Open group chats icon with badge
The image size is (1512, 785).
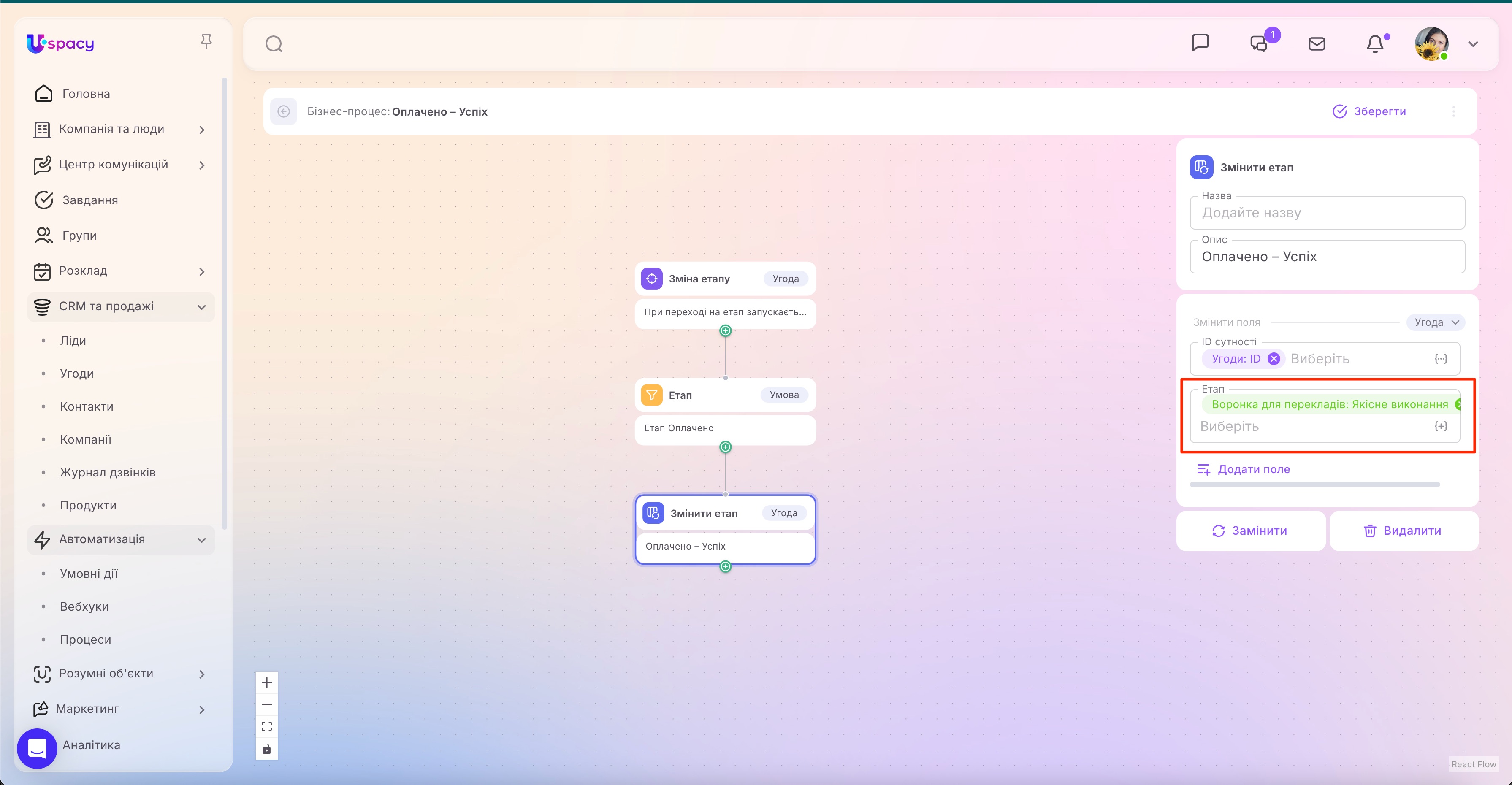[1258, 44]
